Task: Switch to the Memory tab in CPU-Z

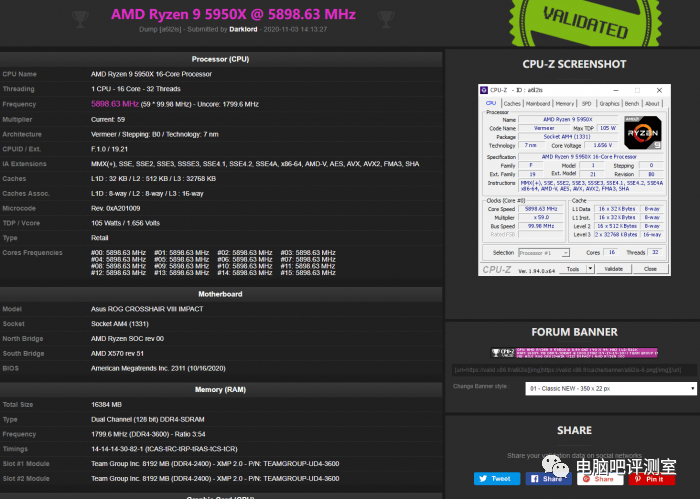Action: point(565,104)
